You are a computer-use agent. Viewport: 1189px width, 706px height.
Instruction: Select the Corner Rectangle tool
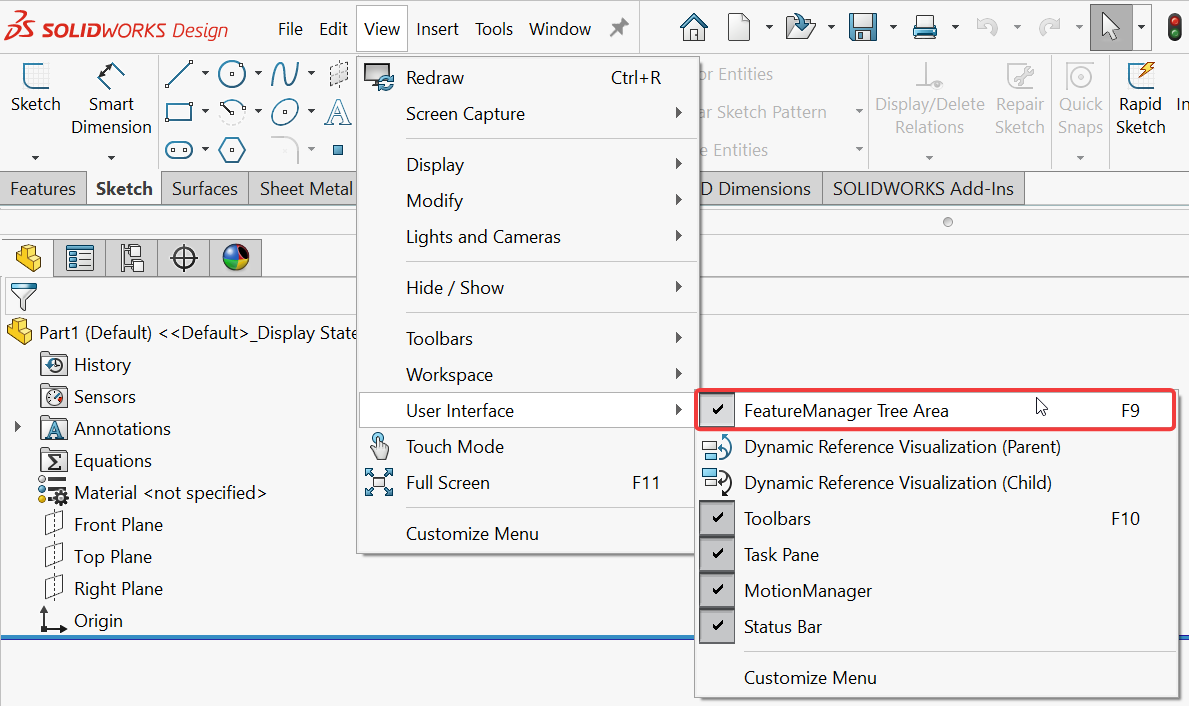point(179,111)
